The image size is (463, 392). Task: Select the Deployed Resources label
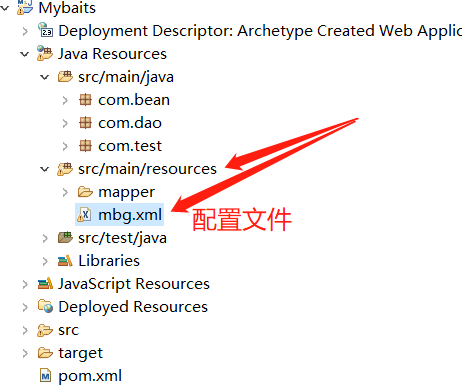pos(133,307)
